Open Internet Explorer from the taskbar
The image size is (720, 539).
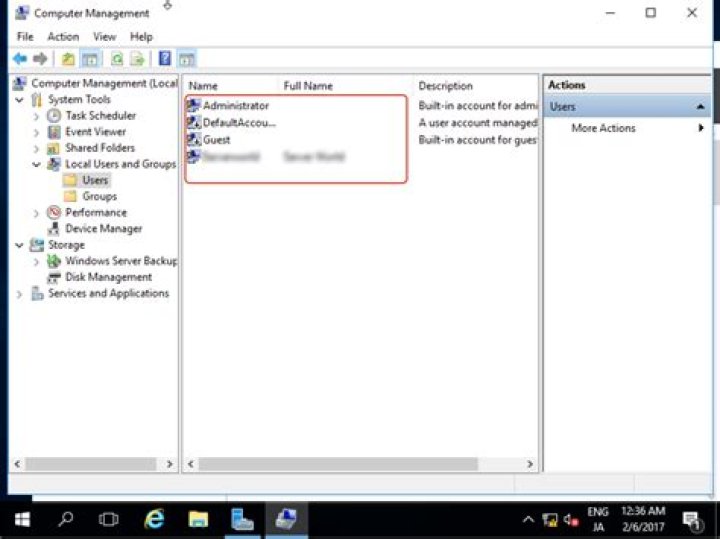tap(154, 519)
